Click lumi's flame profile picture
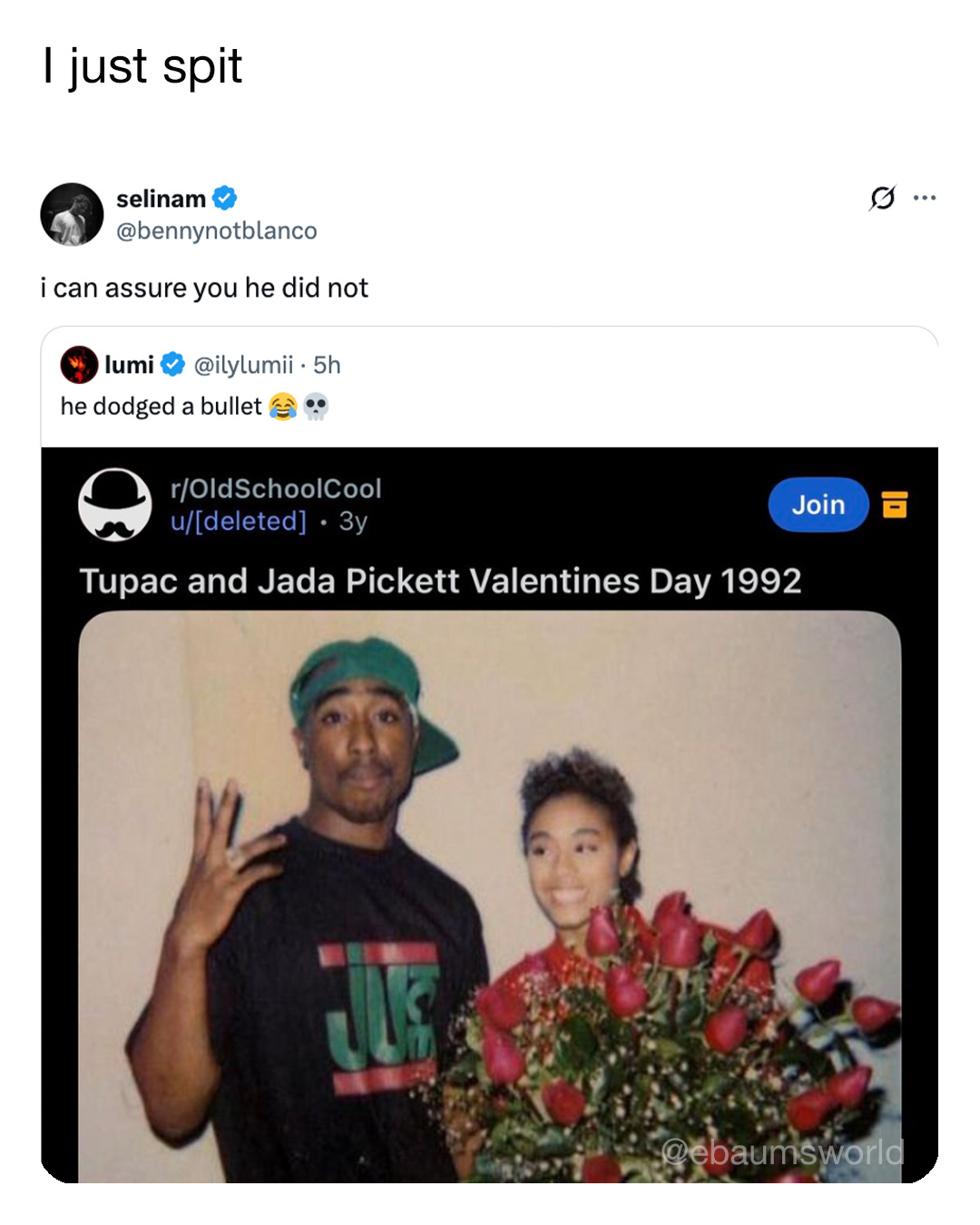This screenshot has width=980, height=1225. [x=78, y=365]
